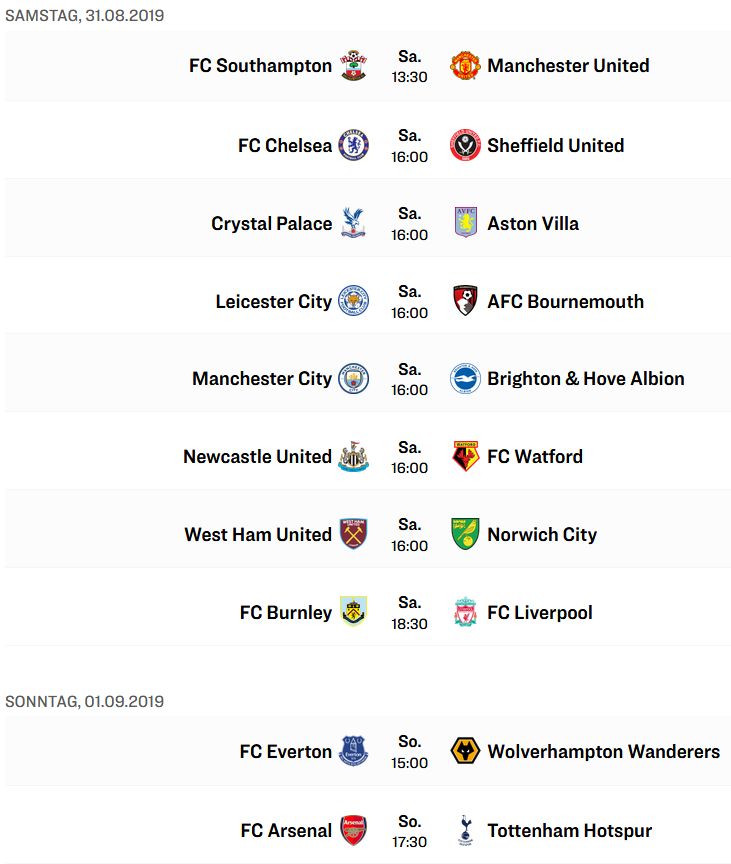Click the Sheffield United crest icon

(465, 145)
